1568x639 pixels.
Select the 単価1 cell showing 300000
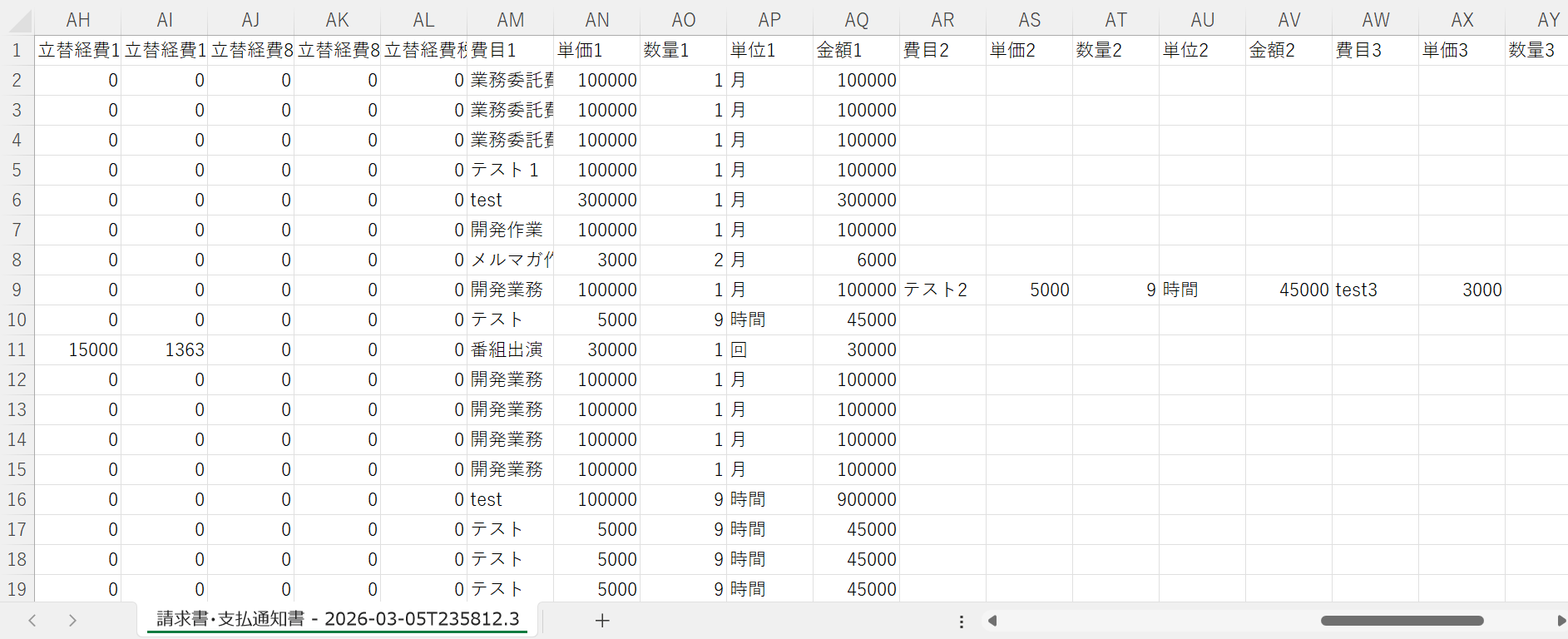[597, 200]
